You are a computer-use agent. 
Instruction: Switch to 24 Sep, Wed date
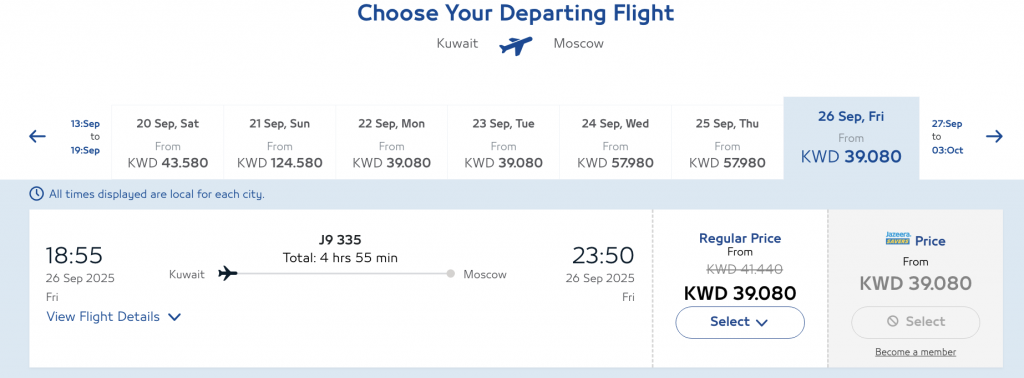[615, 142]
